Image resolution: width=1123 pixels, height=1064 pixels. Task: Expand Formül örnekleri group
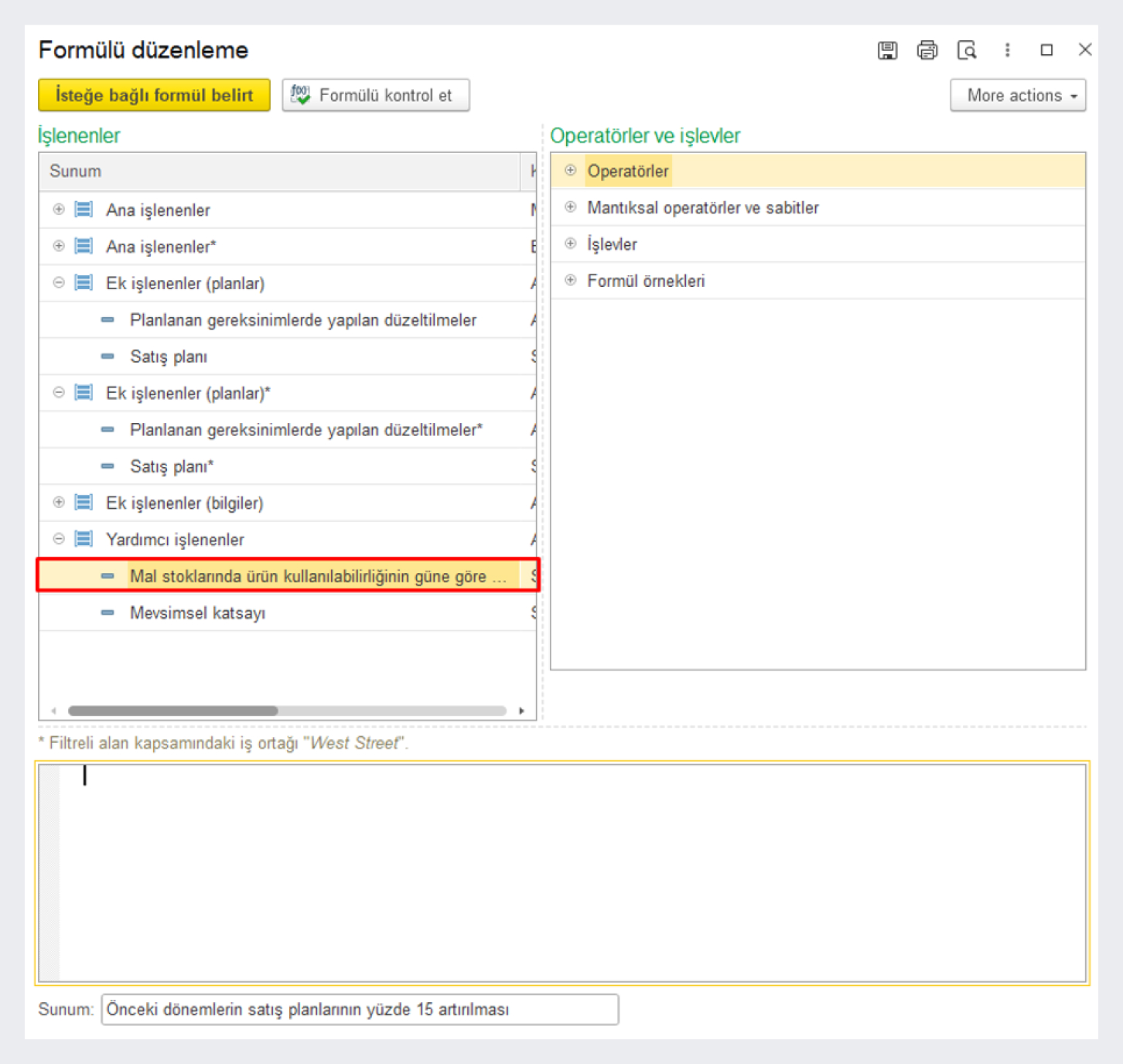pyautogui.click(x=570, y=281)
